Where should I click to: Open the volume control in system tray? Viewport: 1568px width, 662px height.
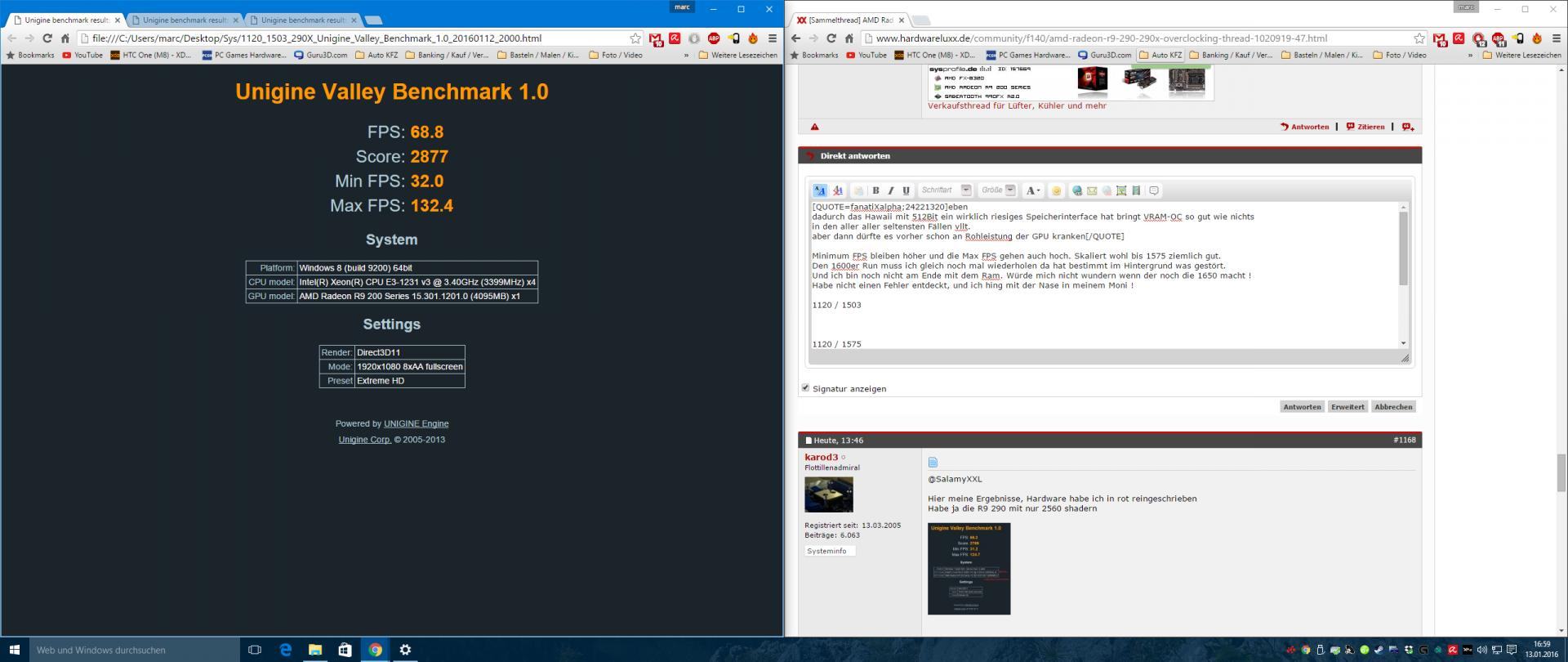[1482, 651]
